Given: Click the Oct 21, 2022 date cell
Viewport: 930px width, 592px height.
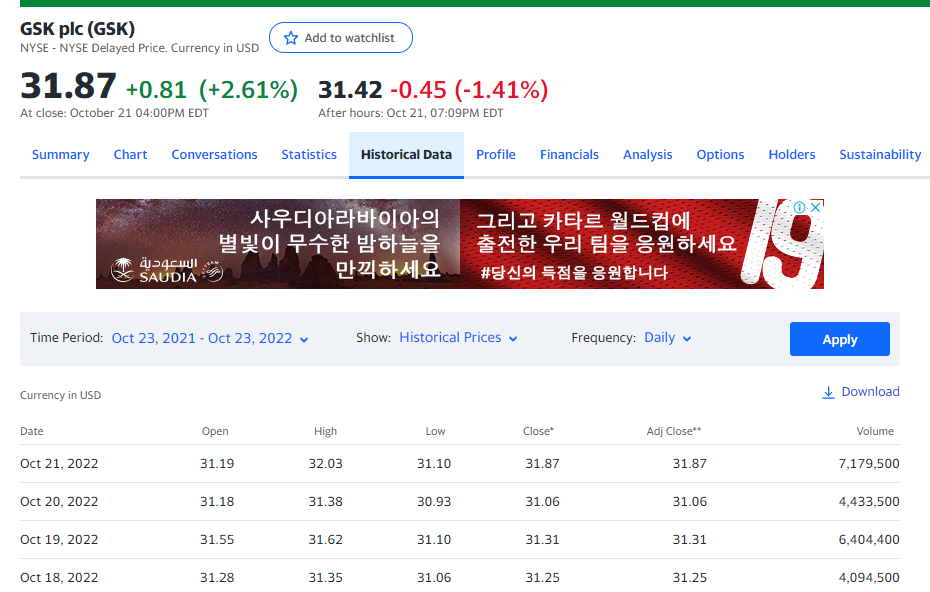Looking at the screenshot, I should pos(59,464).
